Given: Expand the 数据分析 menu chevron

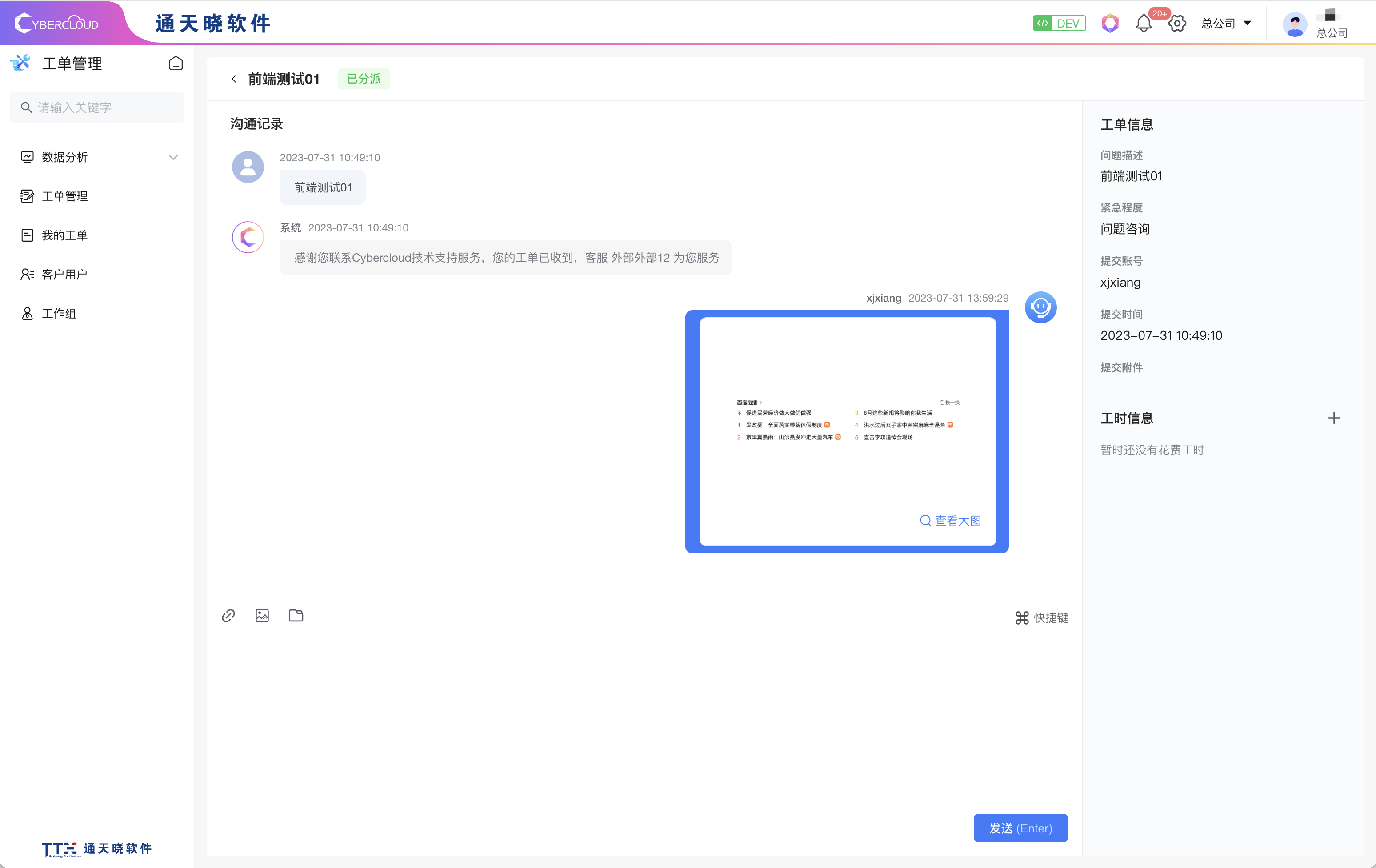Looking at the screenshot, I should point(173,157).
